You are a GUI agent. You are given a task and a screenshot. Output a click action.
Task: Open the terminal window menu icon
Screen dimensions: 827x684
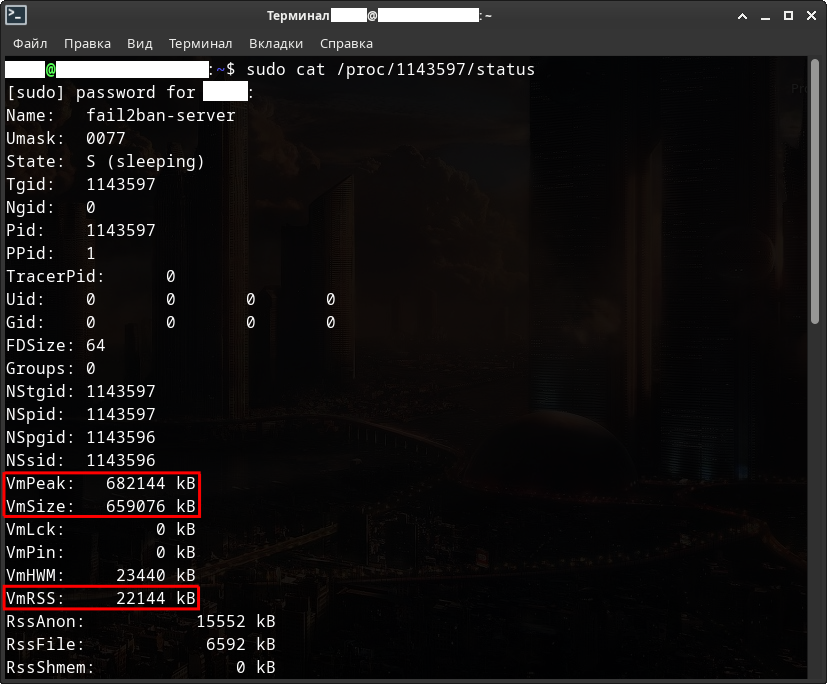click(16, 16)
